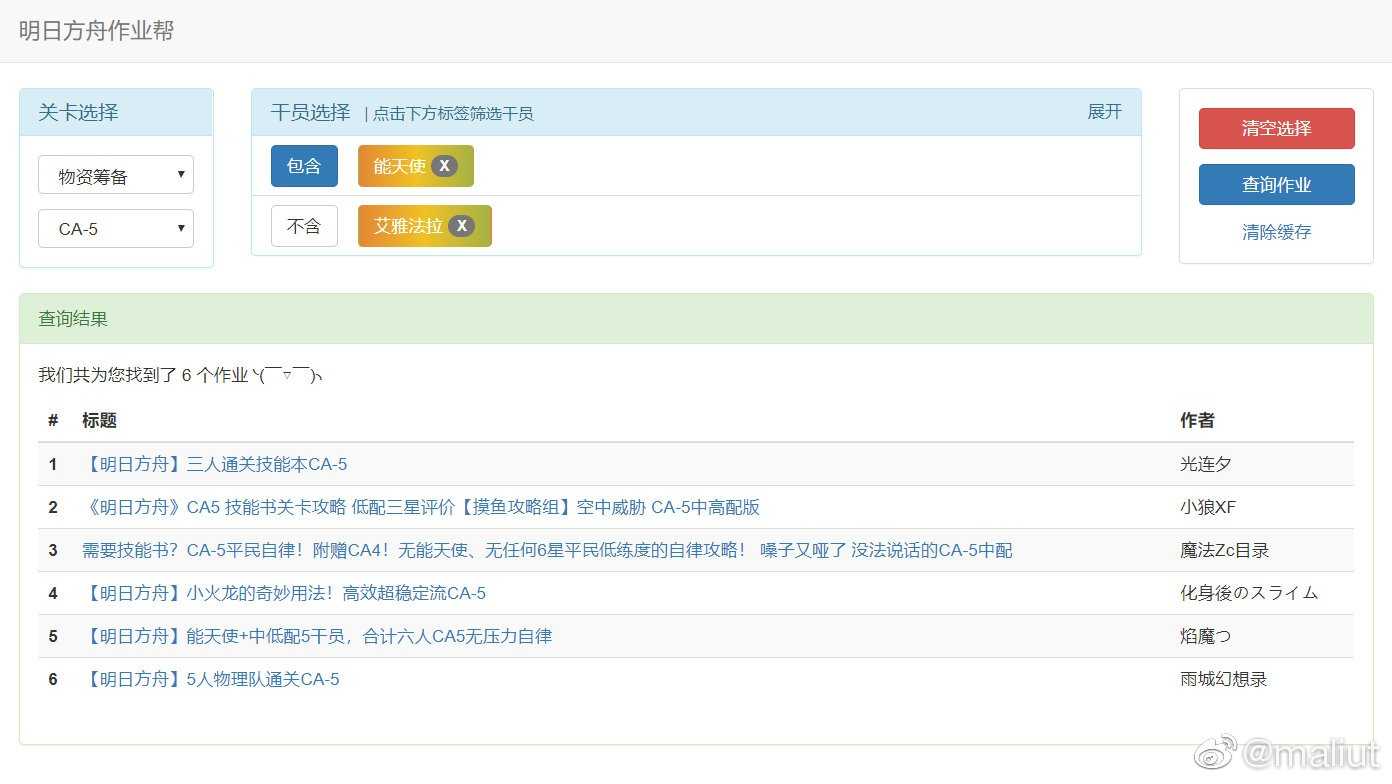Click the 艾雅法拉 operator tag
Screen dimensions: 1392x784
[x=407, y=226]
